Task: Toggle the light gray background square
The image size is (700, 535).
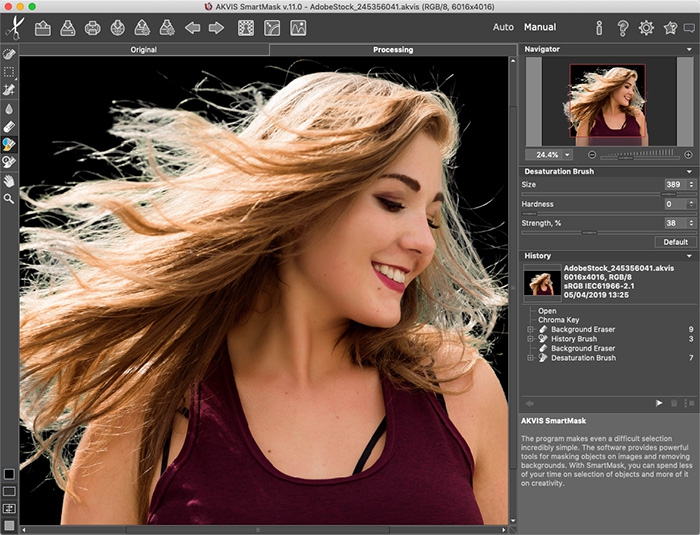Action: [9, 526]
